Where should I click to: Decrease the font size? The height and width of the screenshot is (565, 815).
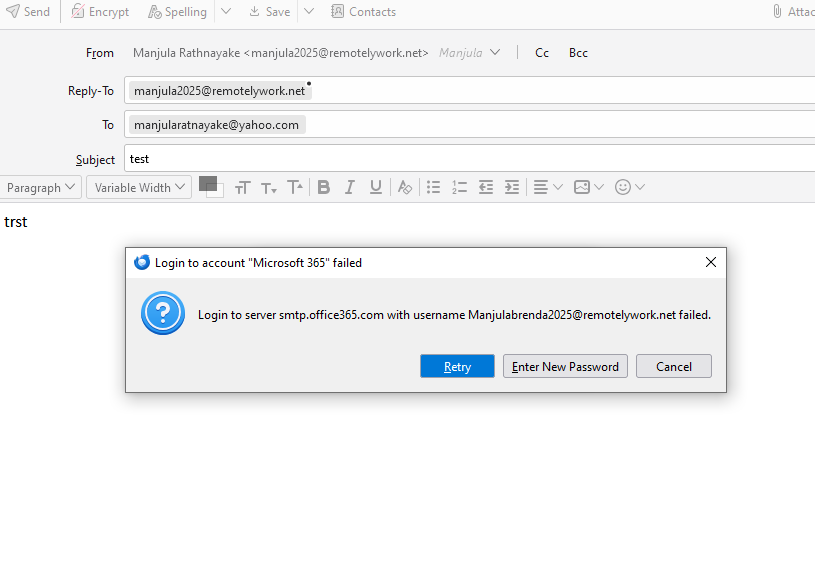click(x=269, y=187)
